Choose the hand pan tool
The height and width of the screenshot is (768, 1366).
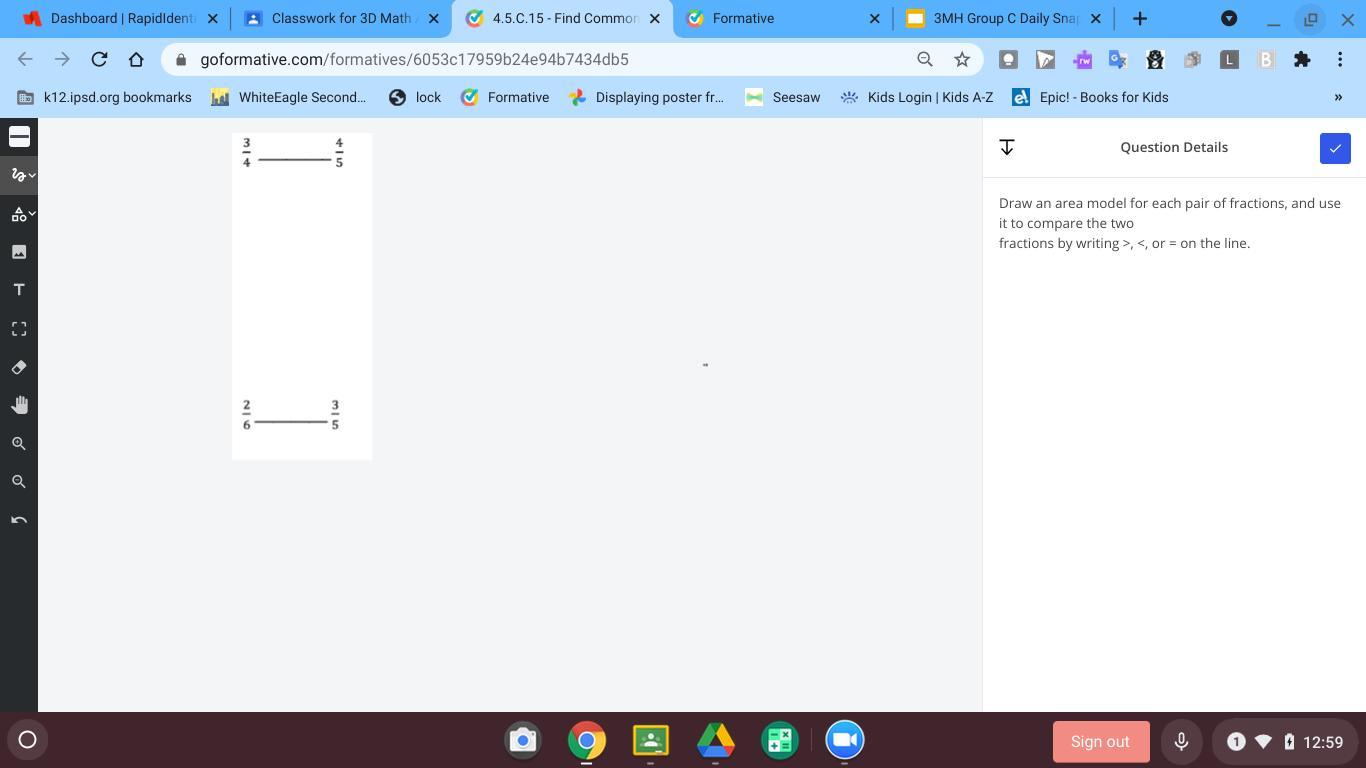tap(19, 405)
